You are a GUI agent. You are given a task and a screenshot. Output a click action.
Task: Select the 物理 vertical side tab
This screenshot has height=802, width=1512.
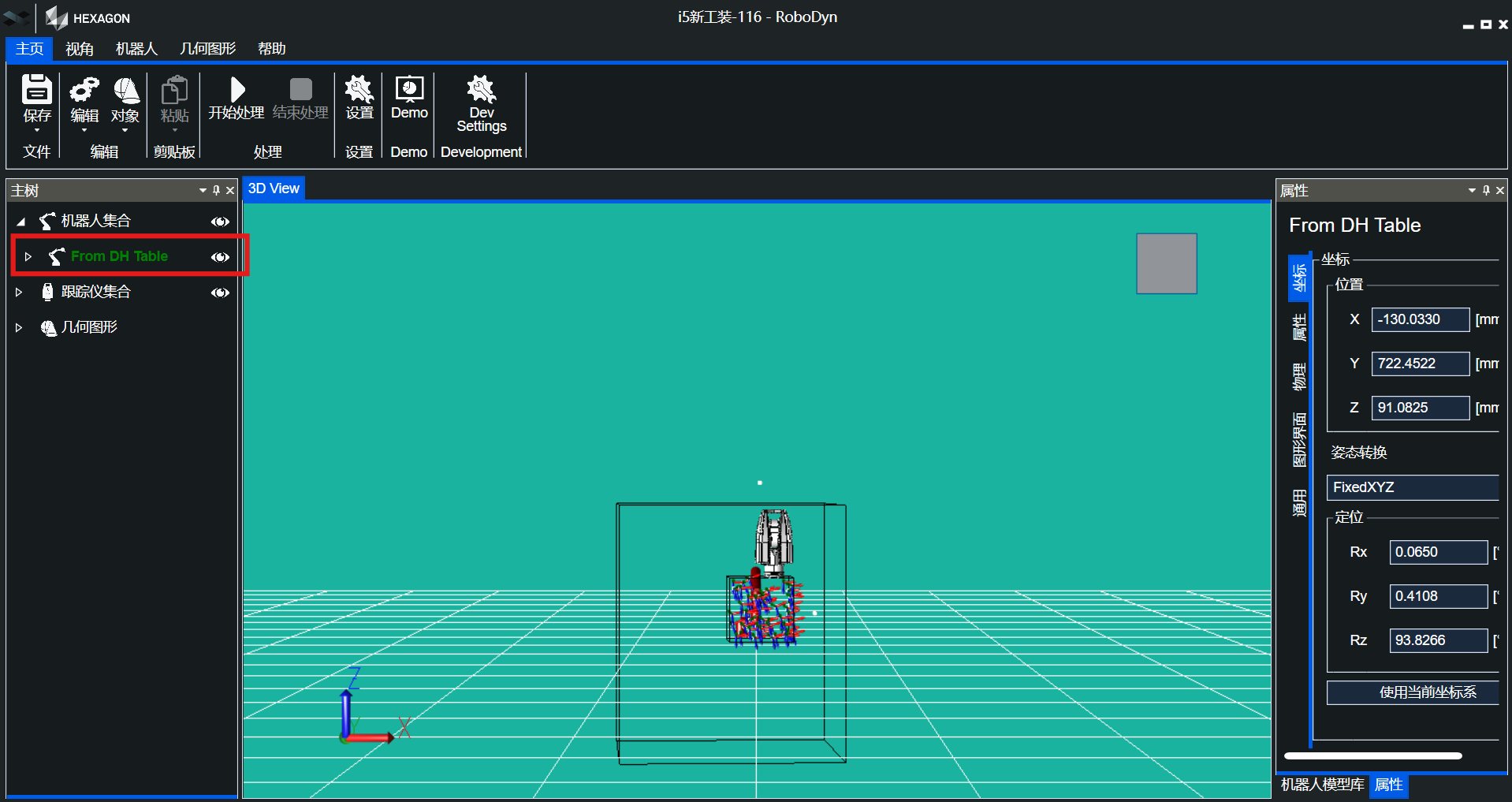click(x=1299, y=376)
